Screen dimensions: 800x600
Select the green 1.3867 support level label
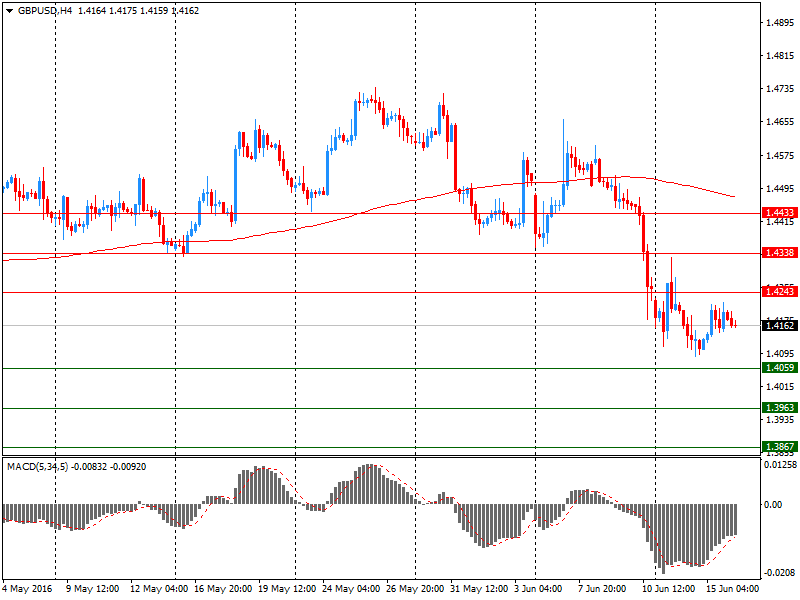[780, 446]
